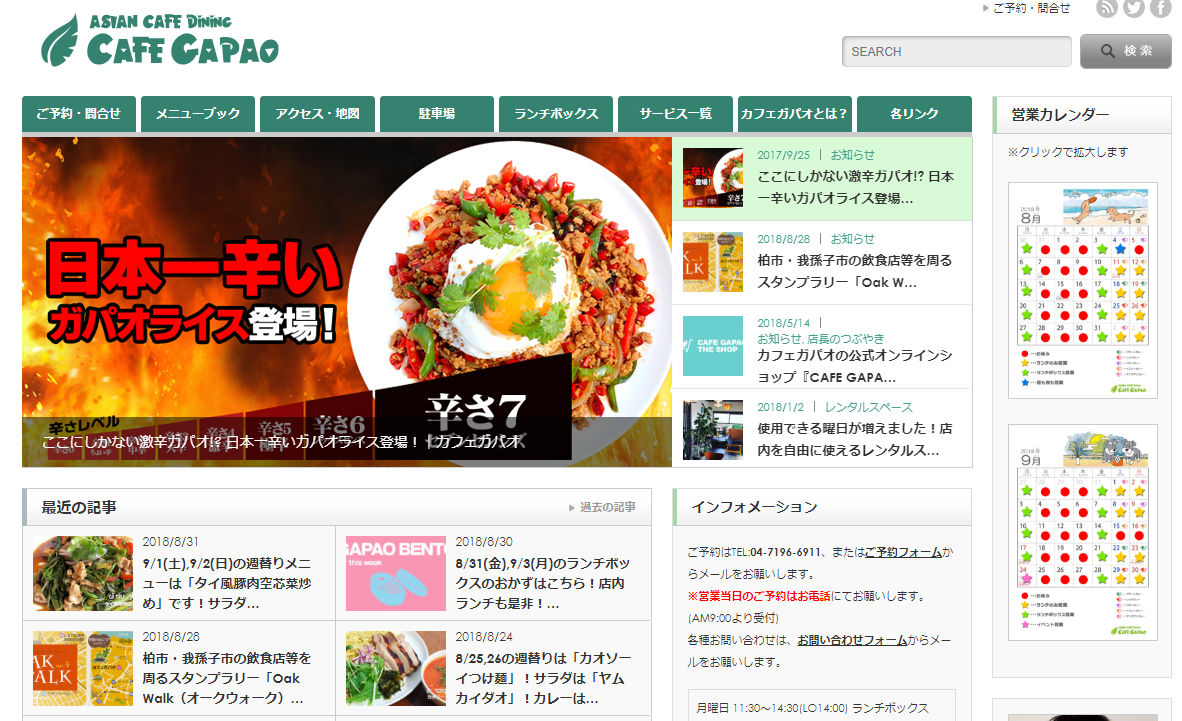1182x721 pixels.
Task: Open the 2017/9/25 spicy gapao news thumbnail
Action: (712, 178)
